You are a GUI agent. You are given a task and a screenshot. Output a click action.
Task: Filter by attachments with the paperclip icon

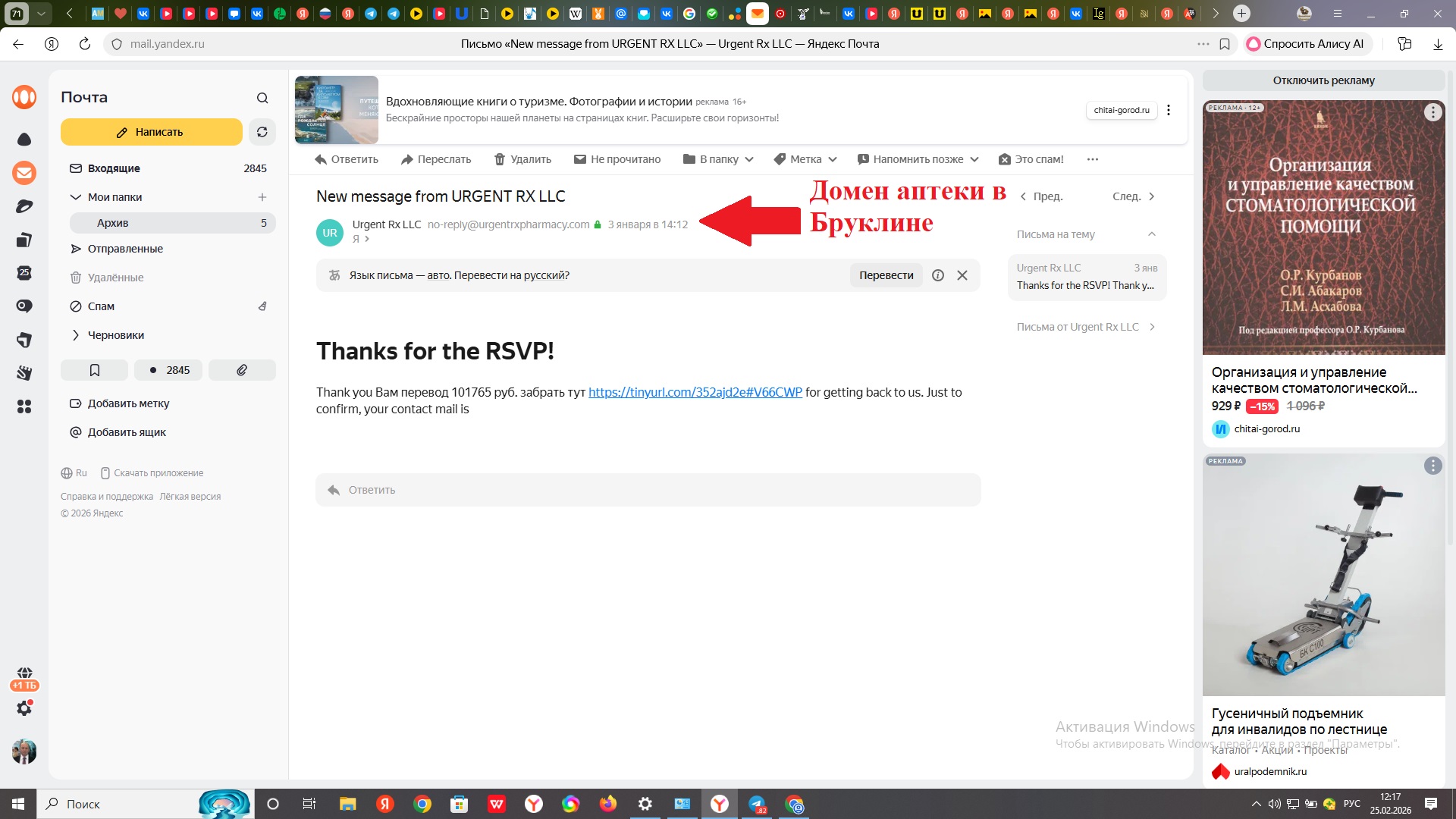coord(242,370)
